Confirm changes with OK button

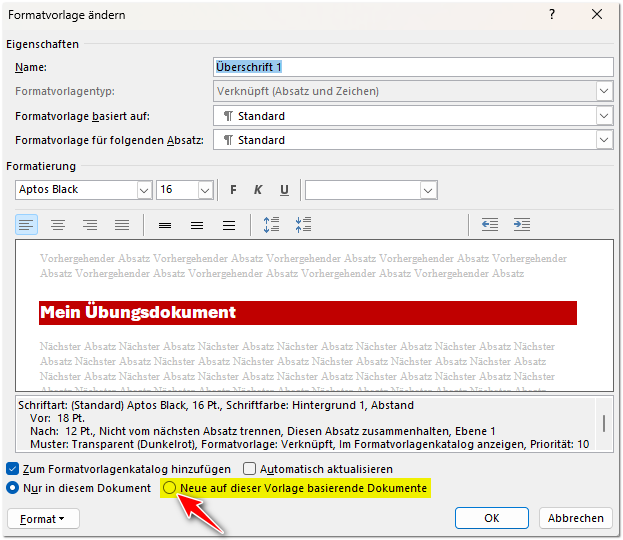(491, 518)
